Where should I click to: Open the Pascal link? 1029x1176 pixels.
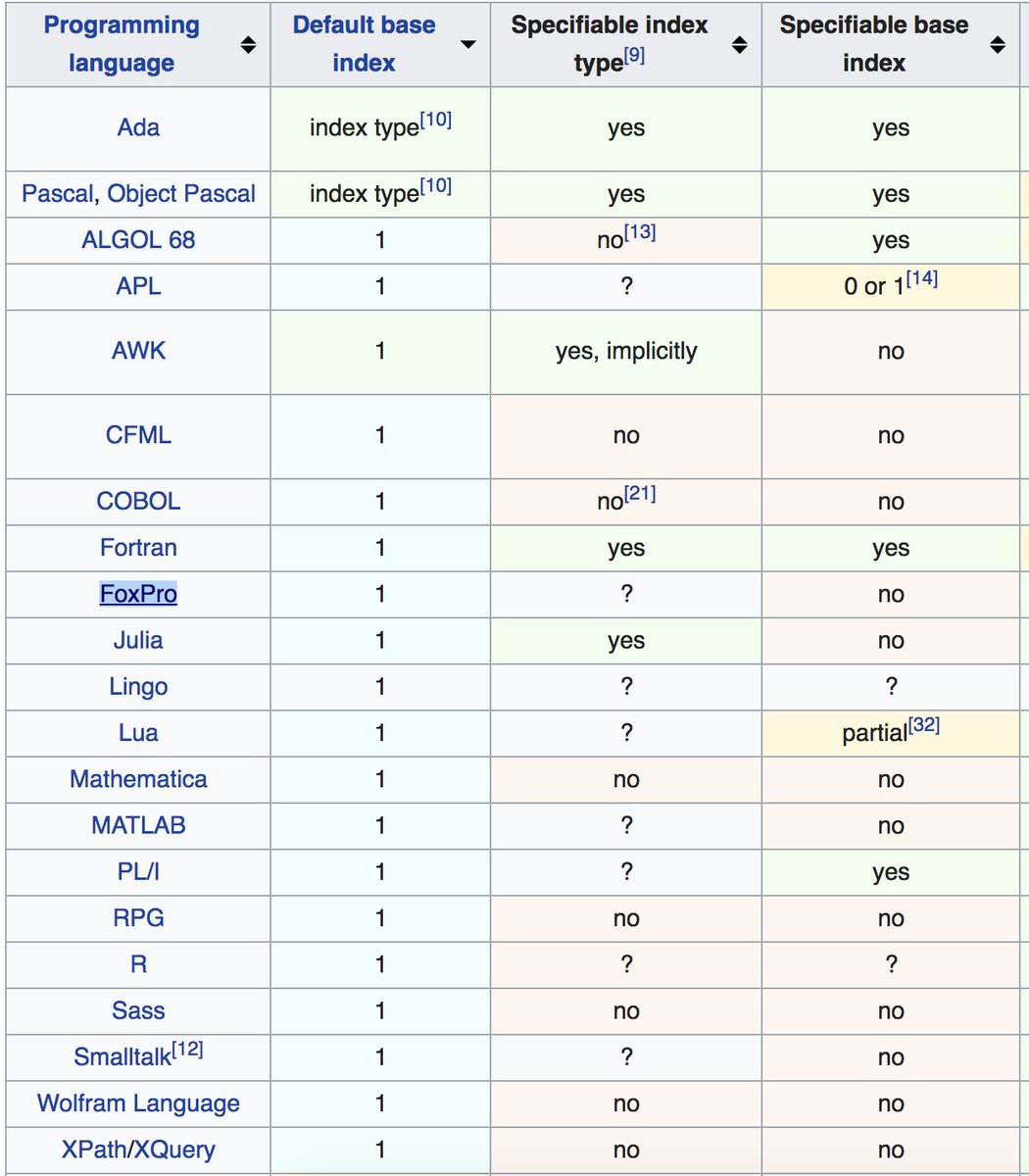coord(58,194)
